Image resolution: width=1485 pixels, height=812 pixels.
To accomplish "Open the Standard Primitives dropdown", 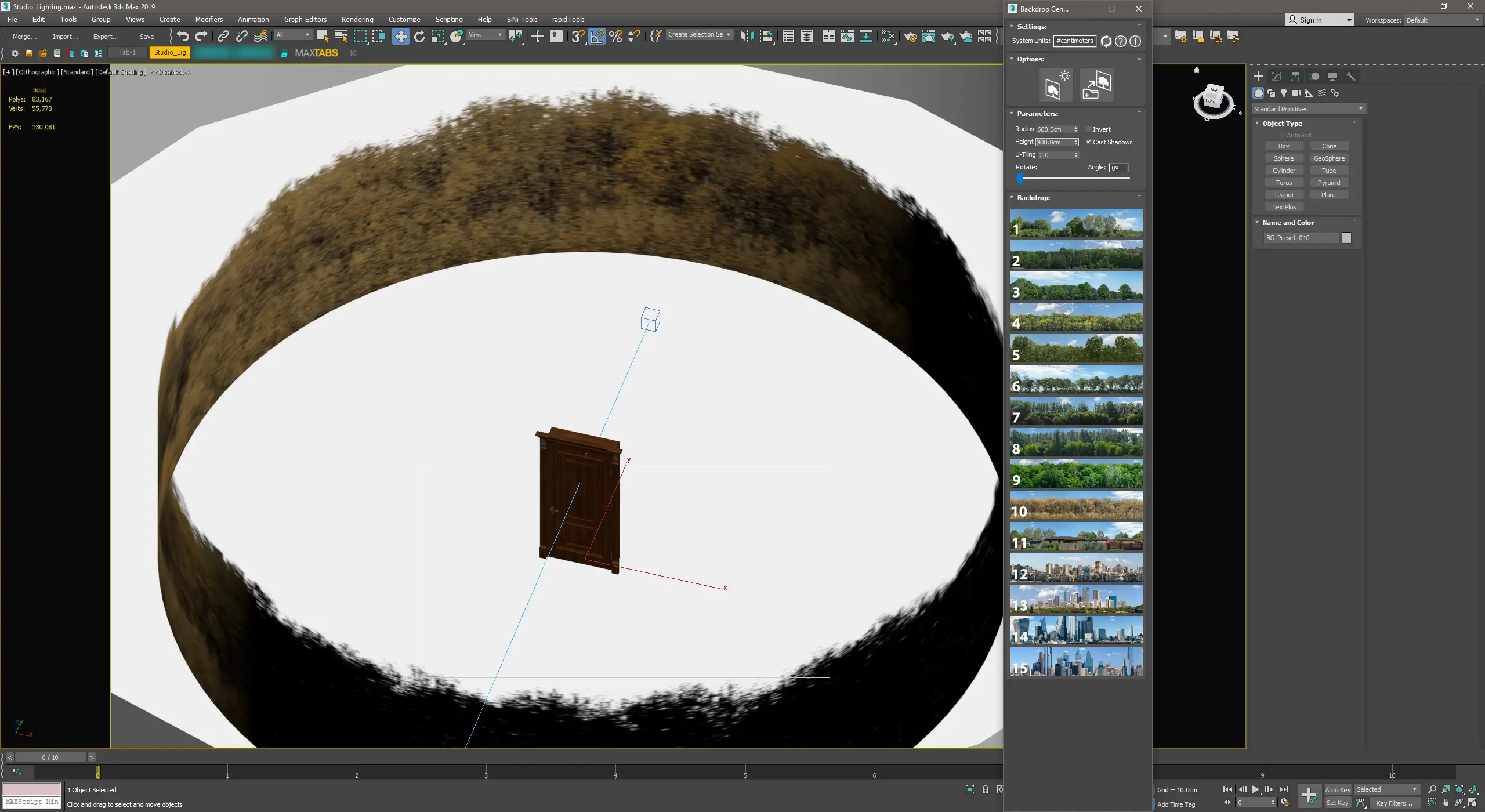I will pyautogui.click(x=1308, y=109).
